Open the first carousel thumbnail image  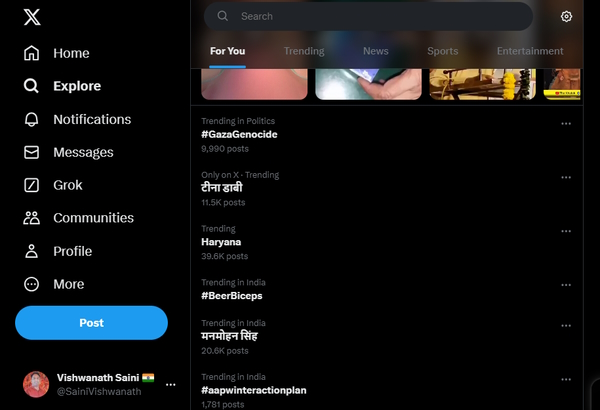coord(254,85)
